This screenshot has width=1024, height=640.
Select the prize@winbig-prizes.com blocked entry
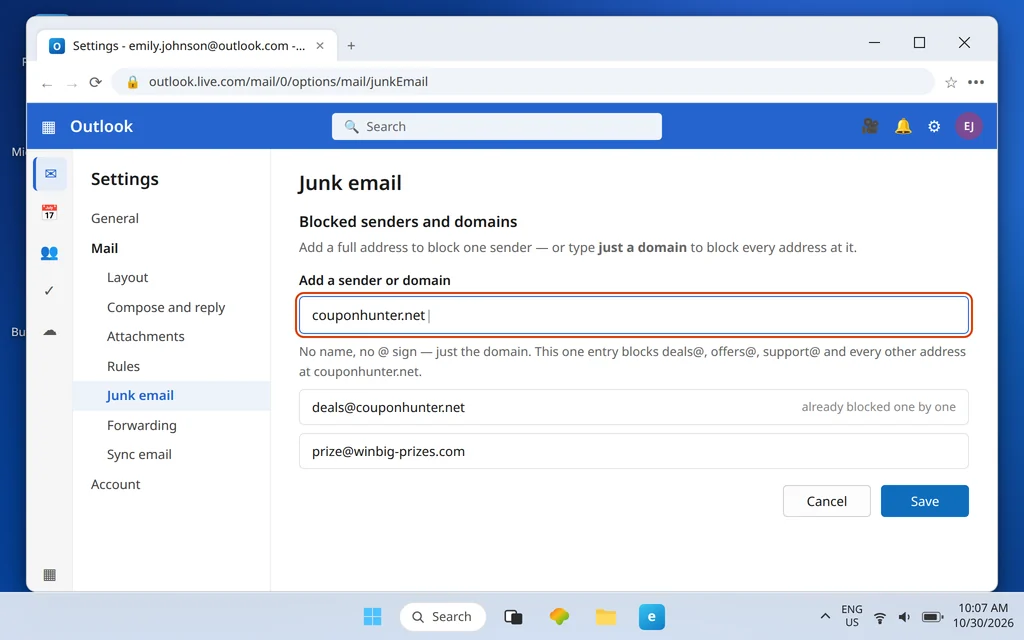[x=633, y=451]
